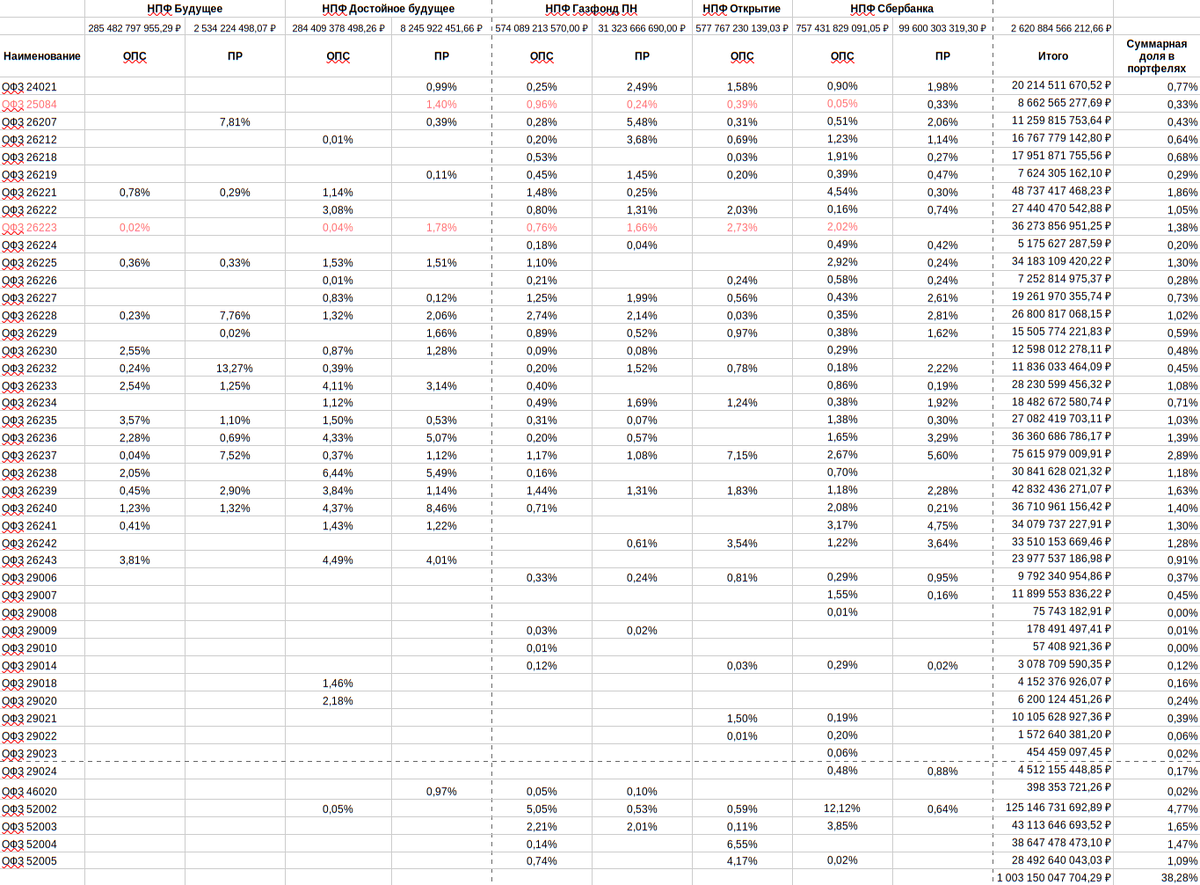Image resolution: width=1200 pixels, height=885 pixels.
Task: Select the НПФ Будущее header cell
Action: (185, 9)
